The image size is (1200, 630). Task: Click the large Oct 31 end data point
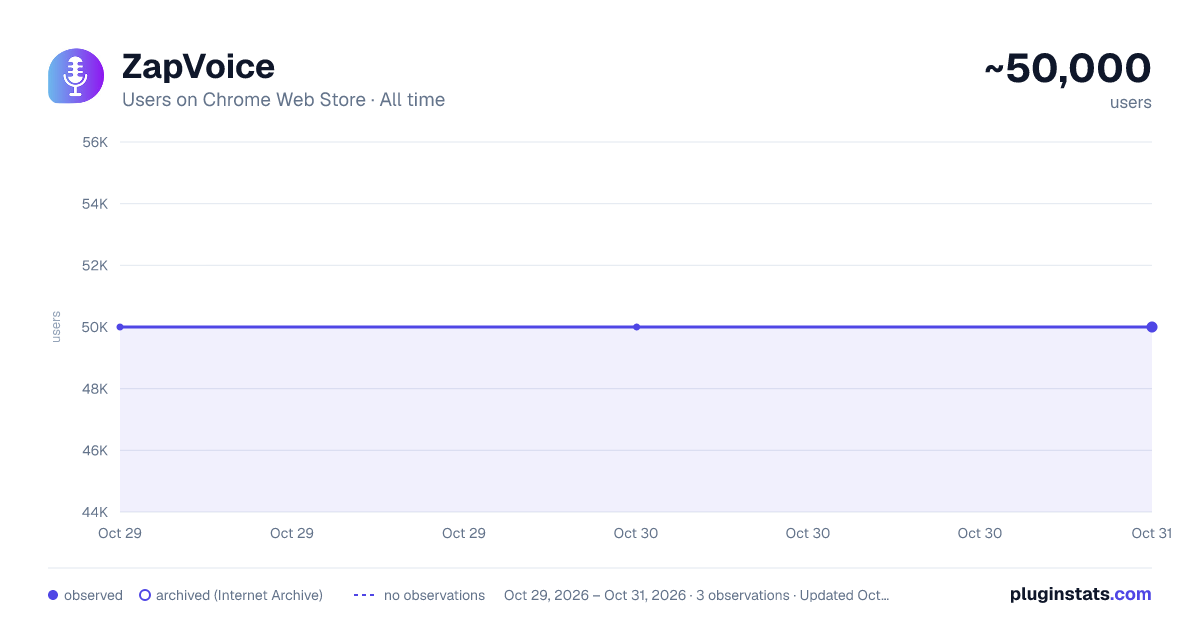(x=1152, y=327)
